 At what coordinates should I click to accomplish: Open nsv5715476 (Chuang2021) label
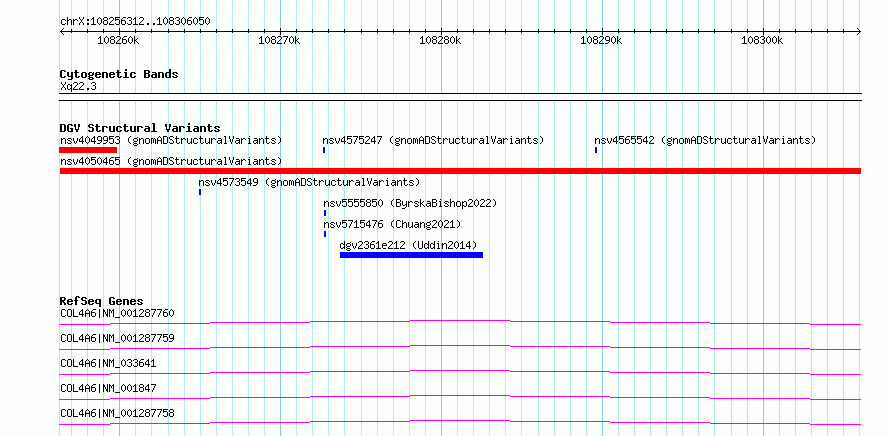[392, 224]
